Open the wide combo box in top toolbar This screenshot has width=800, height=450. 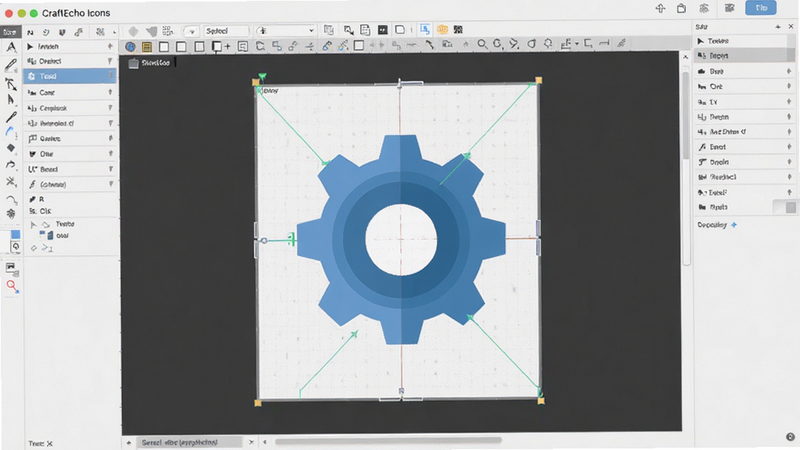point(285,31)
